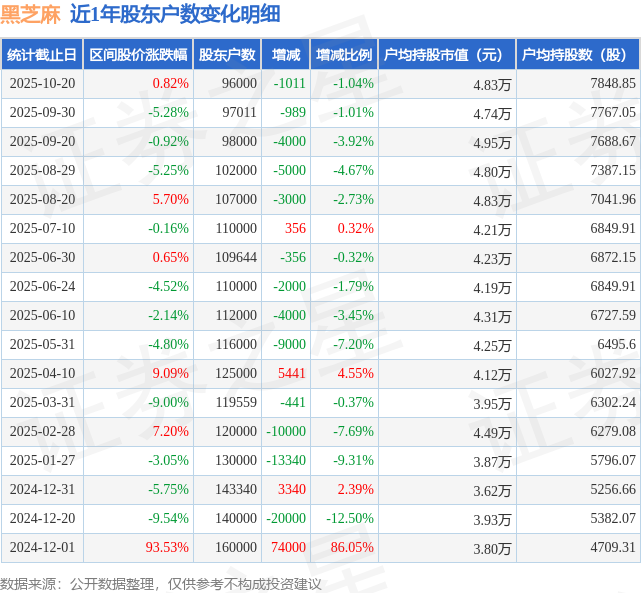Click the 黑芝麻 stock name title

[x=30, y=15]
